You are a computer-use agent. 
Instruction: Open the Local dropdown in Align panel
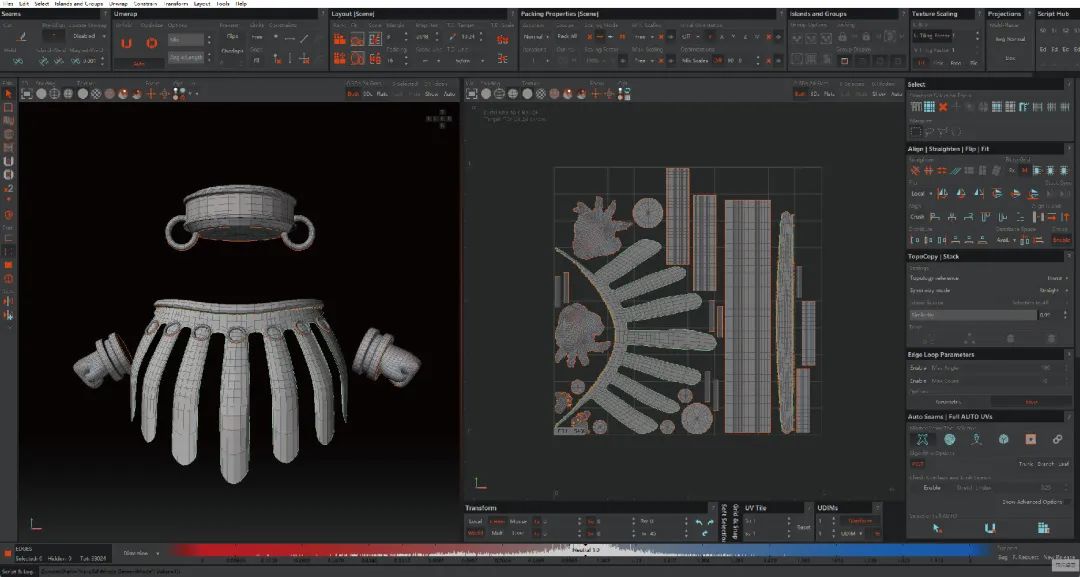[x=919, y=194]
